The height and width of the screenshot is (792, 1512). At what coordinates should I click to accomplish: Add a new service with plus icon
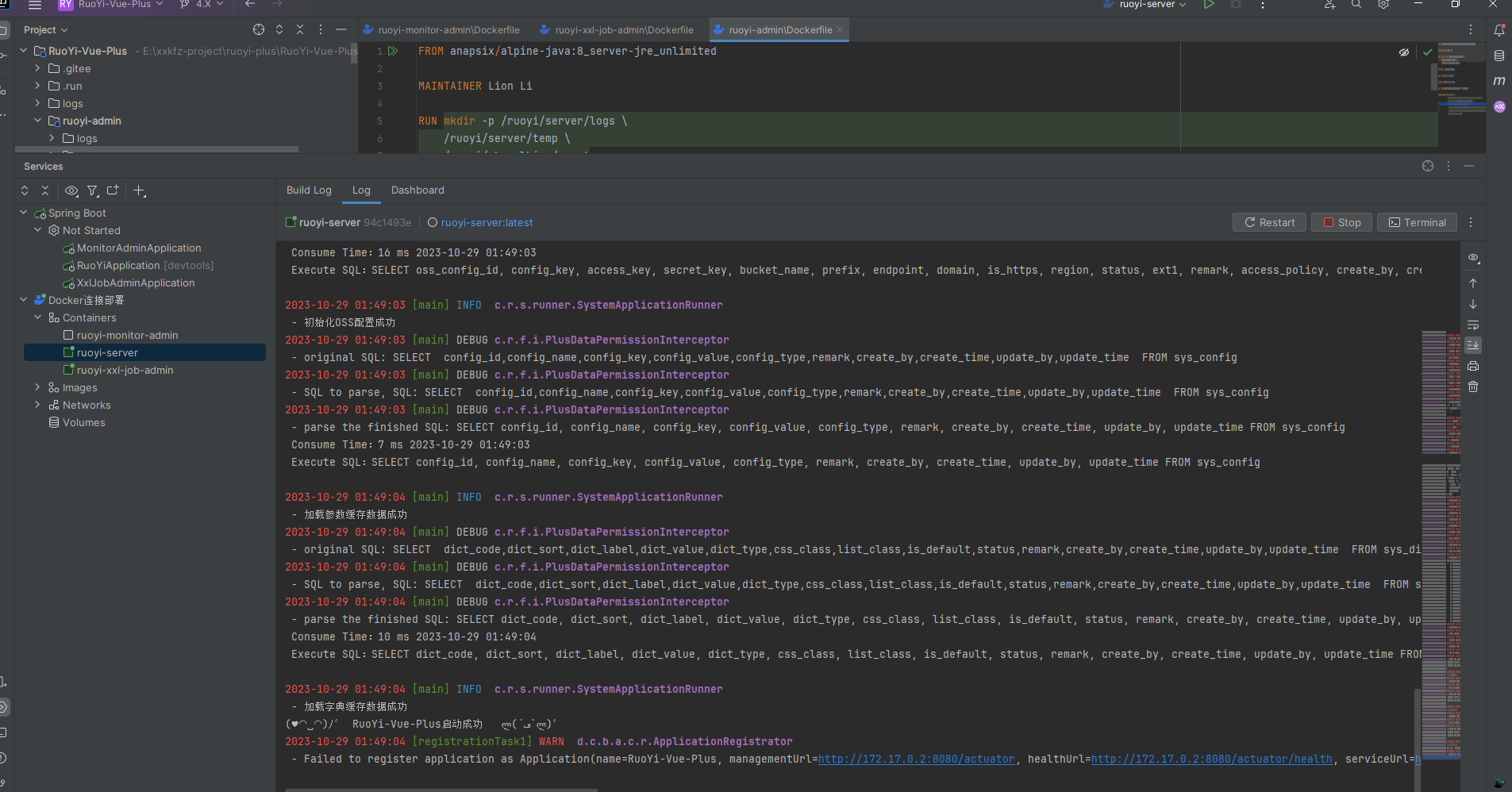pos(140,190)
